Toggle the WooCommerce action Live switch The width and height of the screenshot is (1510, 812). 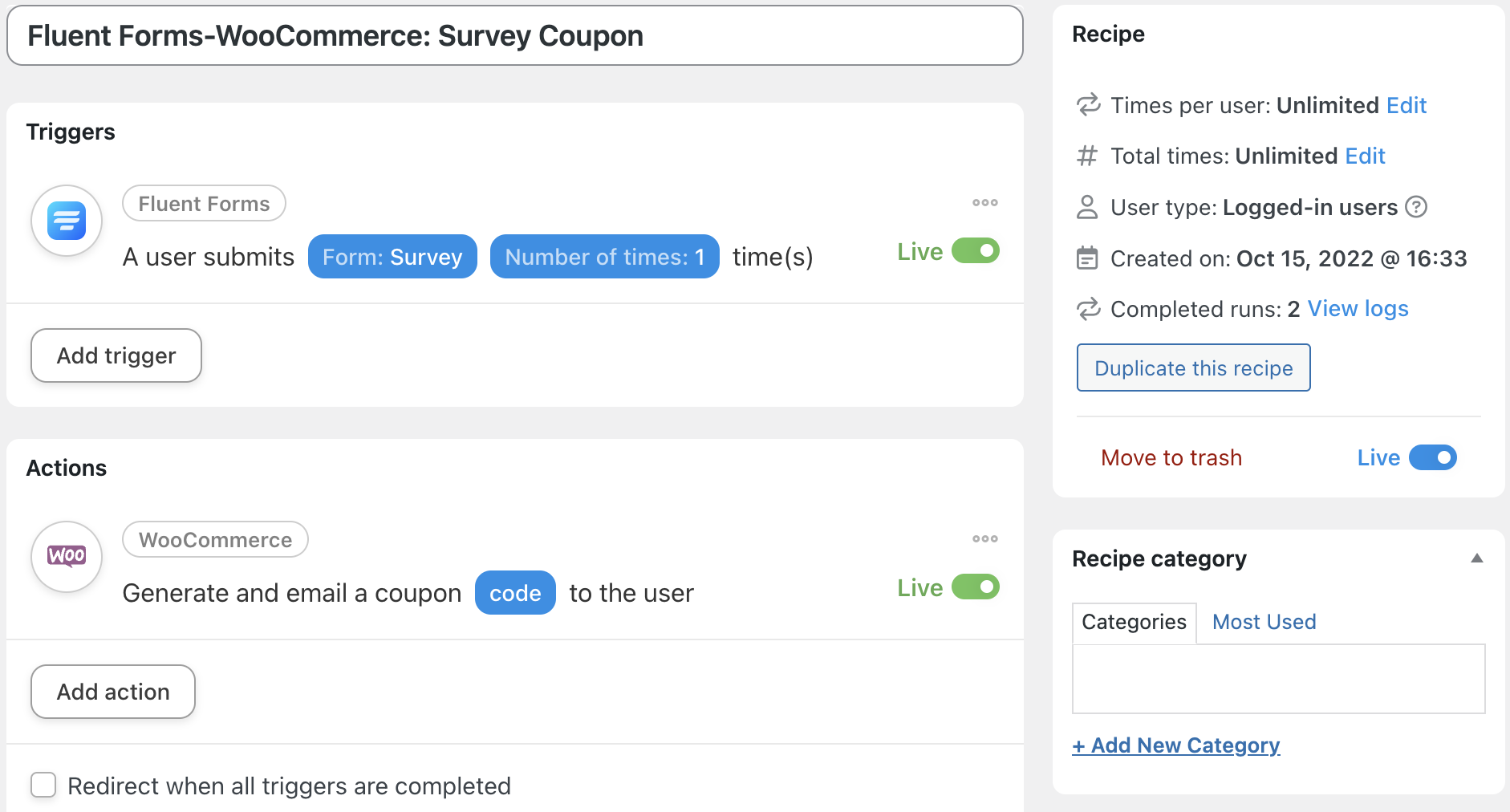pos(976,587)
